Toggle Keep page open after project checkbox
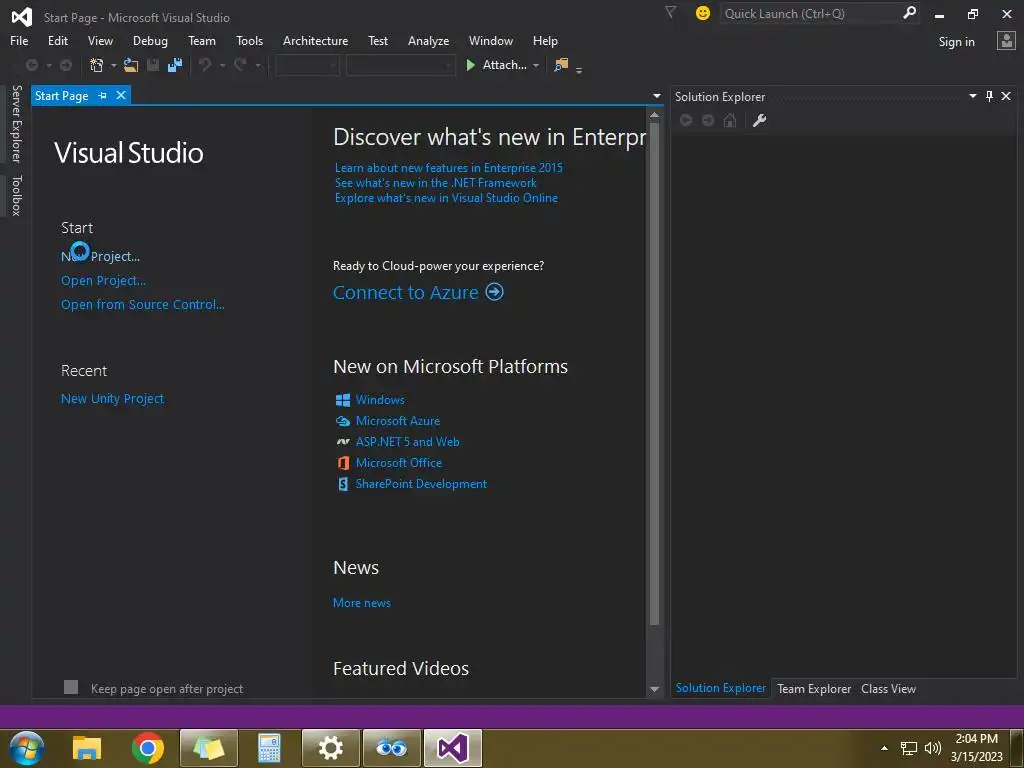 coord(71,687)
